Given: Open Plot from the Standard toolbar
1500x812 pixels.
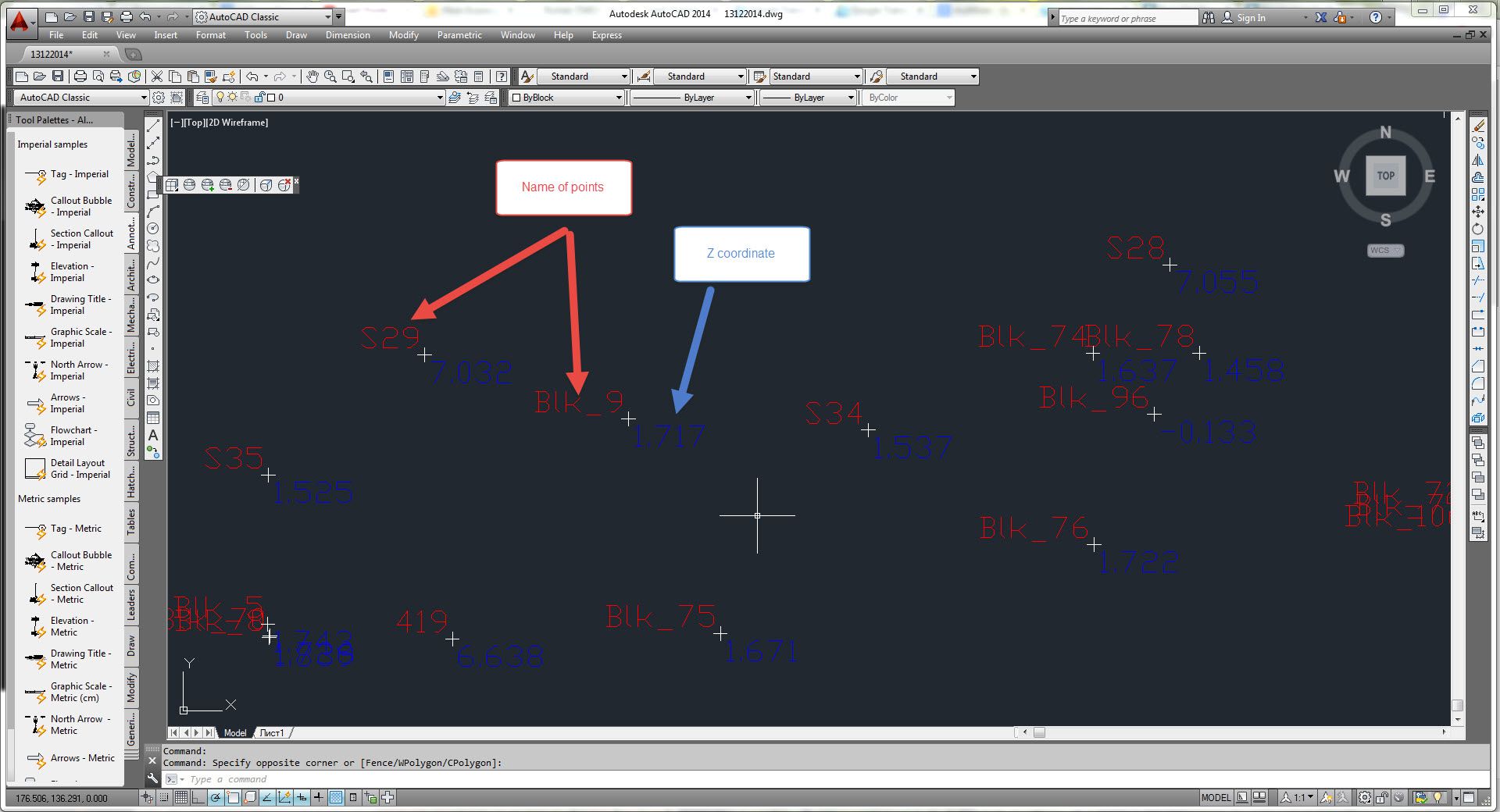Looking at the screenshot, I should [80, 77].
